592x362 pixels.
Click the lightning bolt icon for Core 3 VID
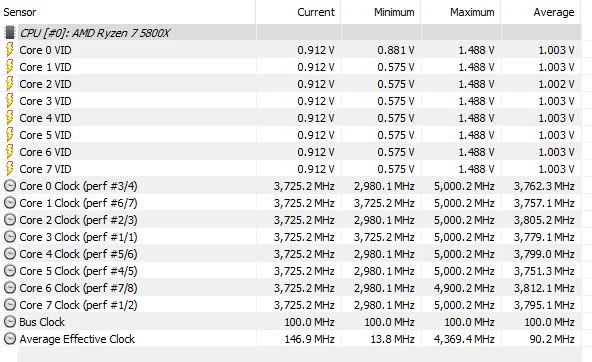coord(10,101)
